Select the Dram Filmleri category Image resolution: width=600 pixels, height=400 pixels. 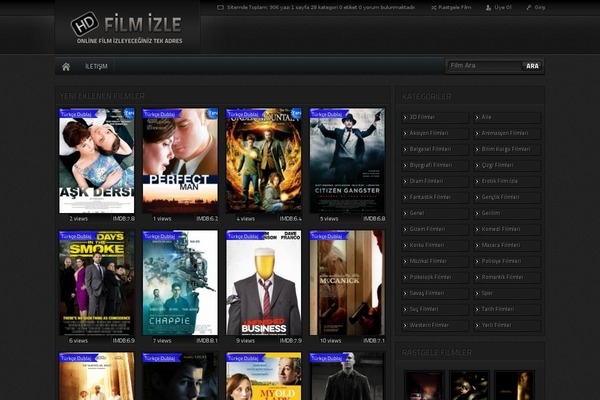(435, 181)
